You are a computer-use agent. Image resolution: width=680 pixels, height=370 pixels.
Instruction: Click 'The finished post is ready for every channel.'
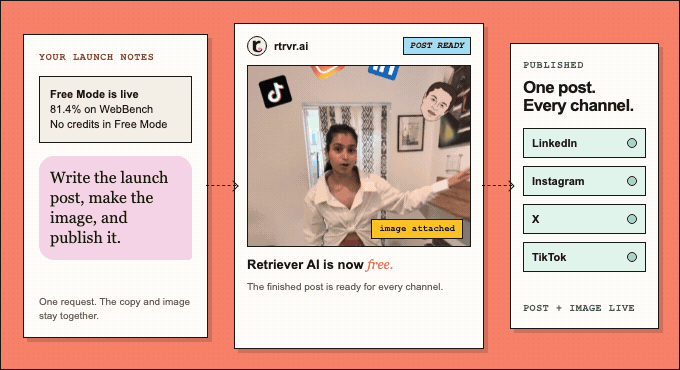click(x=345, y=287)
